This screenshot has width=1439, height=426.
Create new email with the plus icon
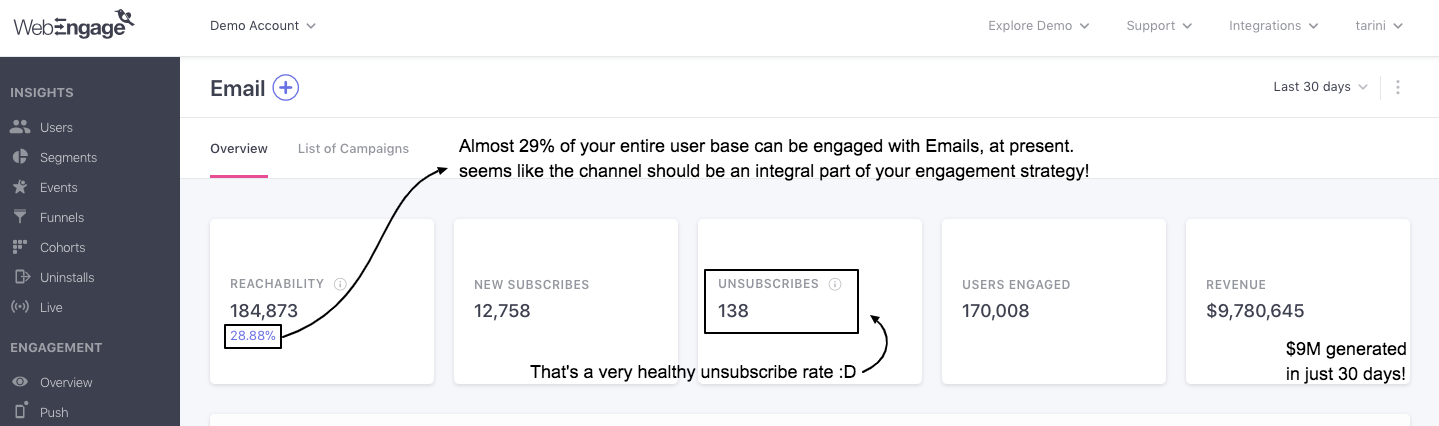point(286,88)
